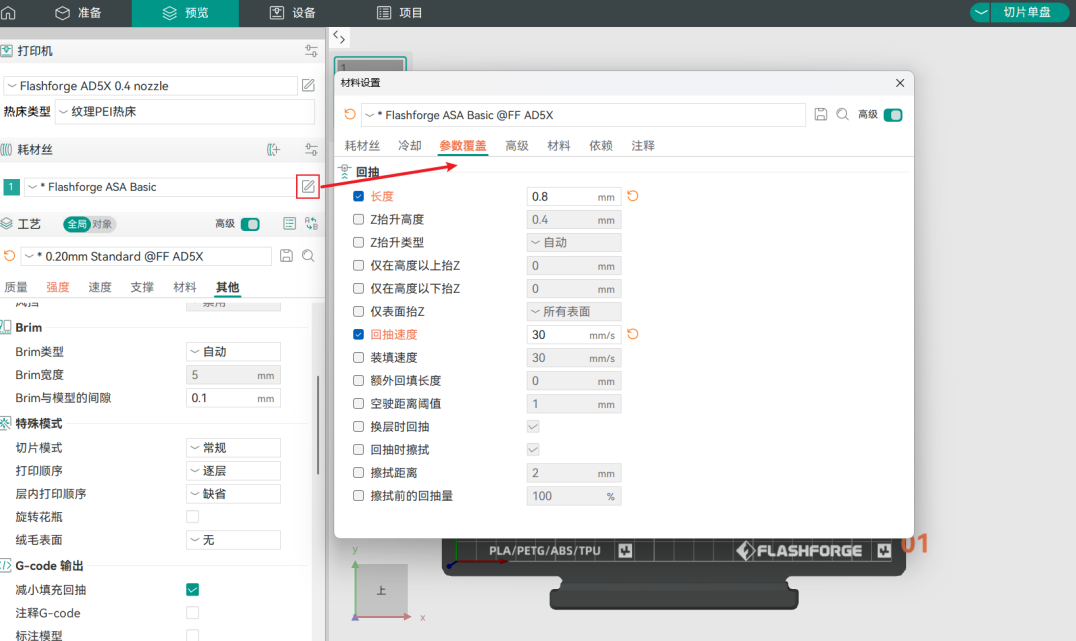Open the Brim类型 dropdown

click(x=233, y=352)
